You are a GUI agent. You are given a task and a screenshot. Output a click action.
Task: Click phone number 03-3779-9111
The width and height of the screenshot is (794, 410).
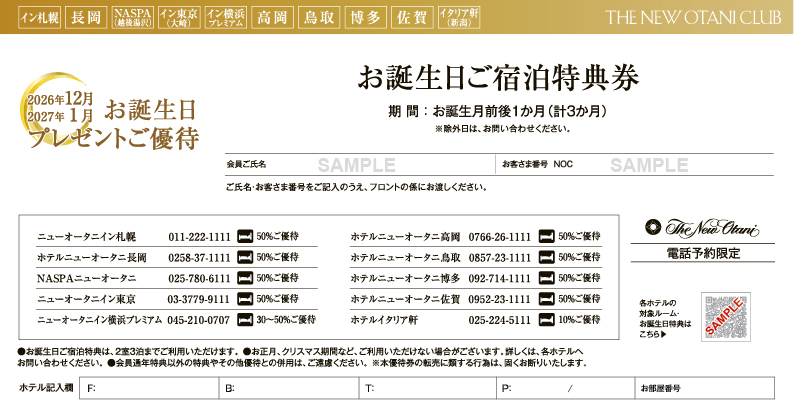(x=198, y=299)
